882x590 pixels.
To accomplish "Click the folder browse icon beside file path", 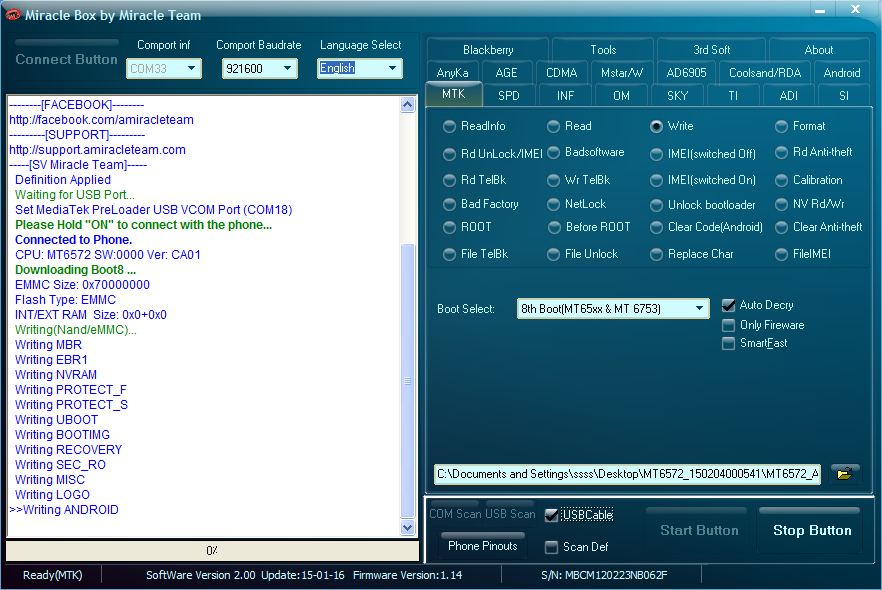I will click(x=845, y=474).
